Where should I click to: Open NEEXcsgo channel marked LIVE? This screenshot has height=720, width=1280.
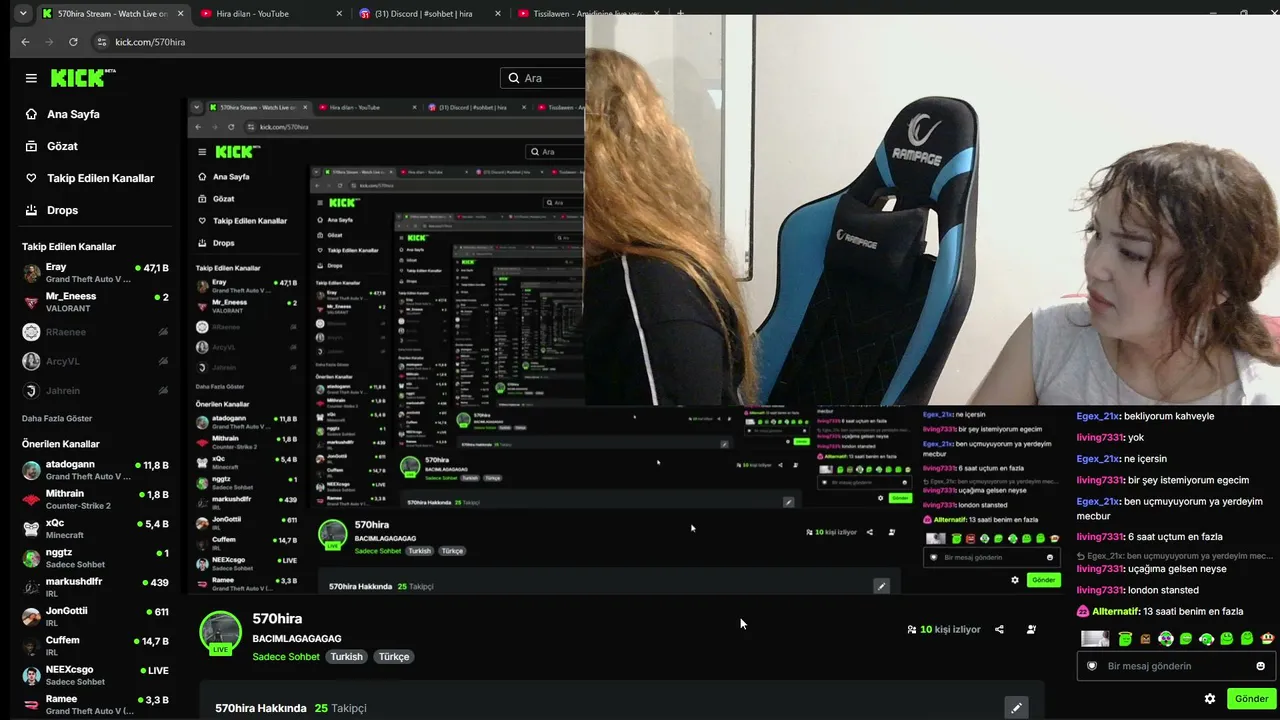click(96, 675)
